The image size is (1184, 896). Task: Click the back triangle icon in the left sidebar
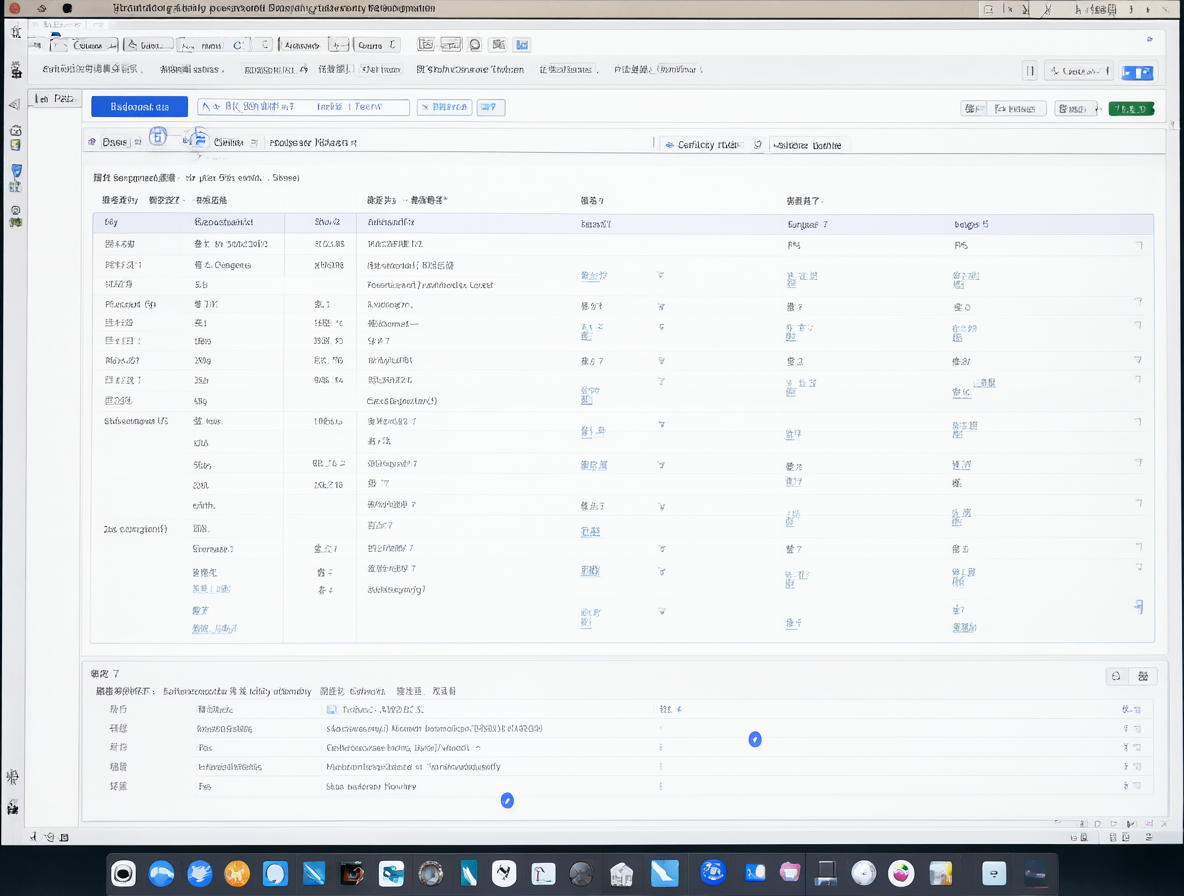click(14, 104)
